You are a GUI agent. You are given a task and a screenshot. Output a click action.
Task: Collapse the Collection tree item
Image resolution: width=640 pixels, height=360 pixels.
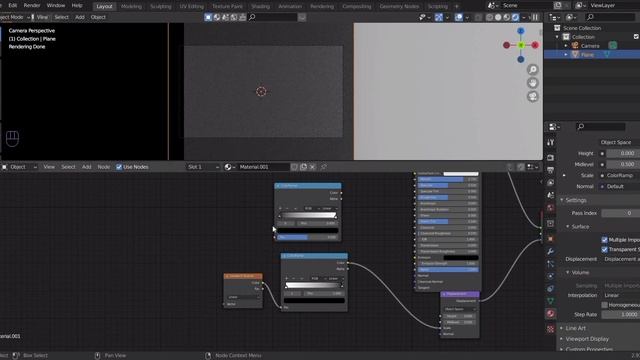point(557,37)
